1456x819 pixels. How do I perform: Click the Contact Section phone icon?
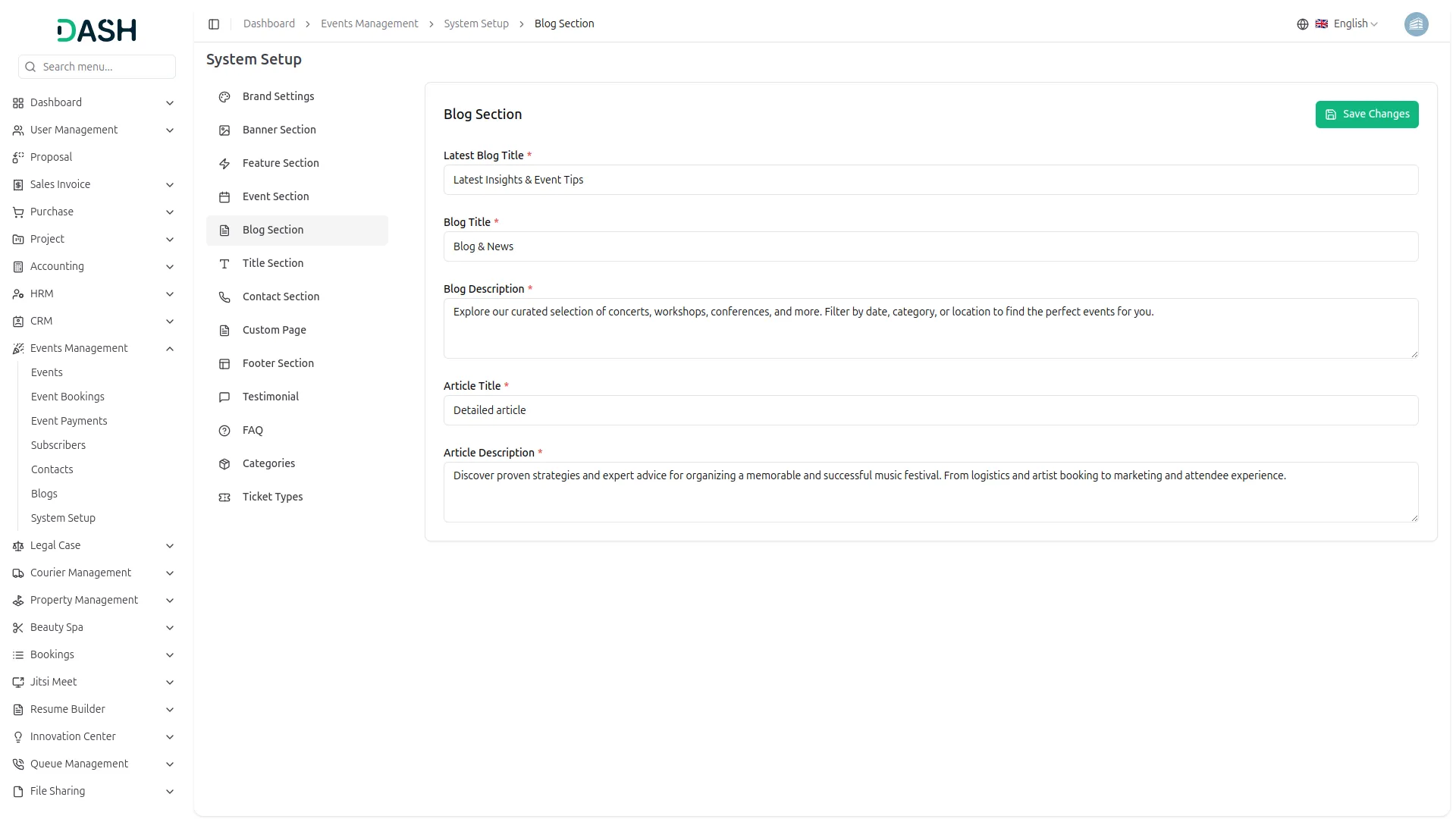pyautogui.click(x=224, y=297)
